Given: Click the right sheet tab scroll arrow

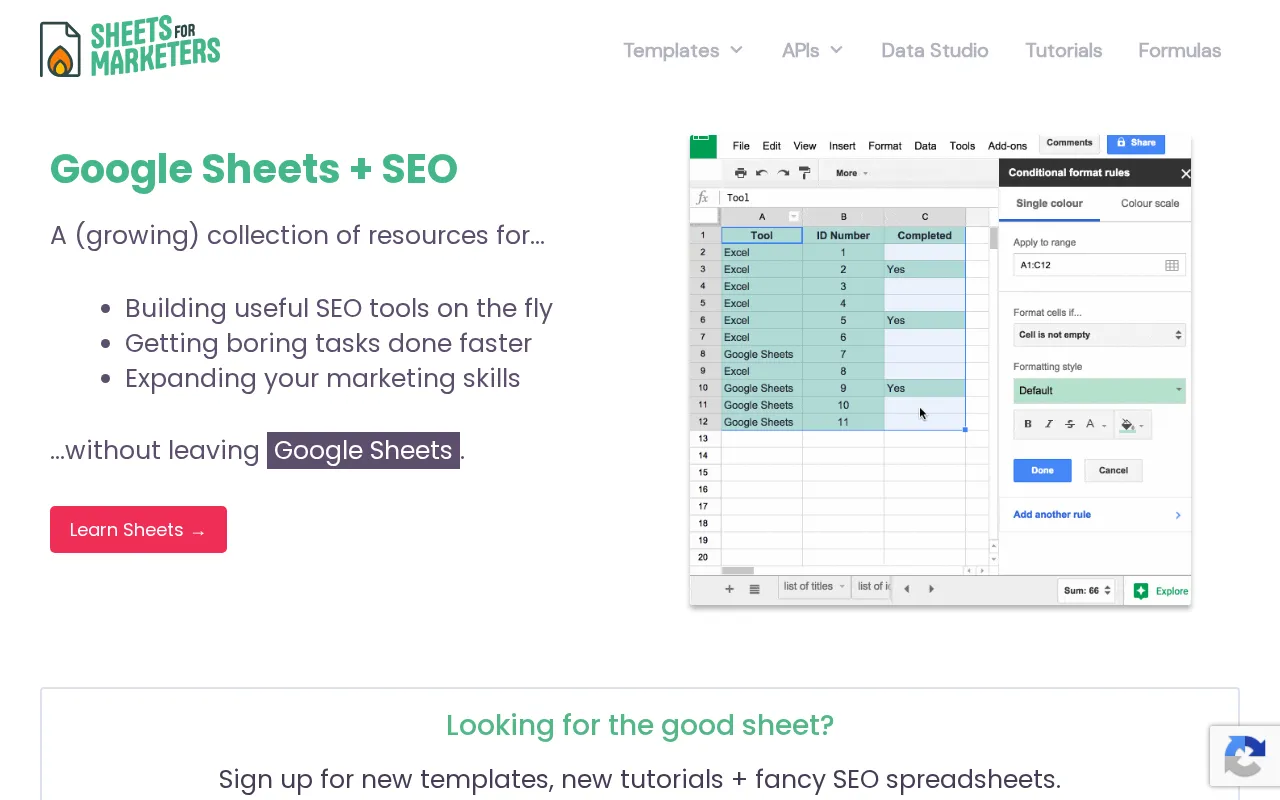Looking at the screenshot, I should (931, 589).
